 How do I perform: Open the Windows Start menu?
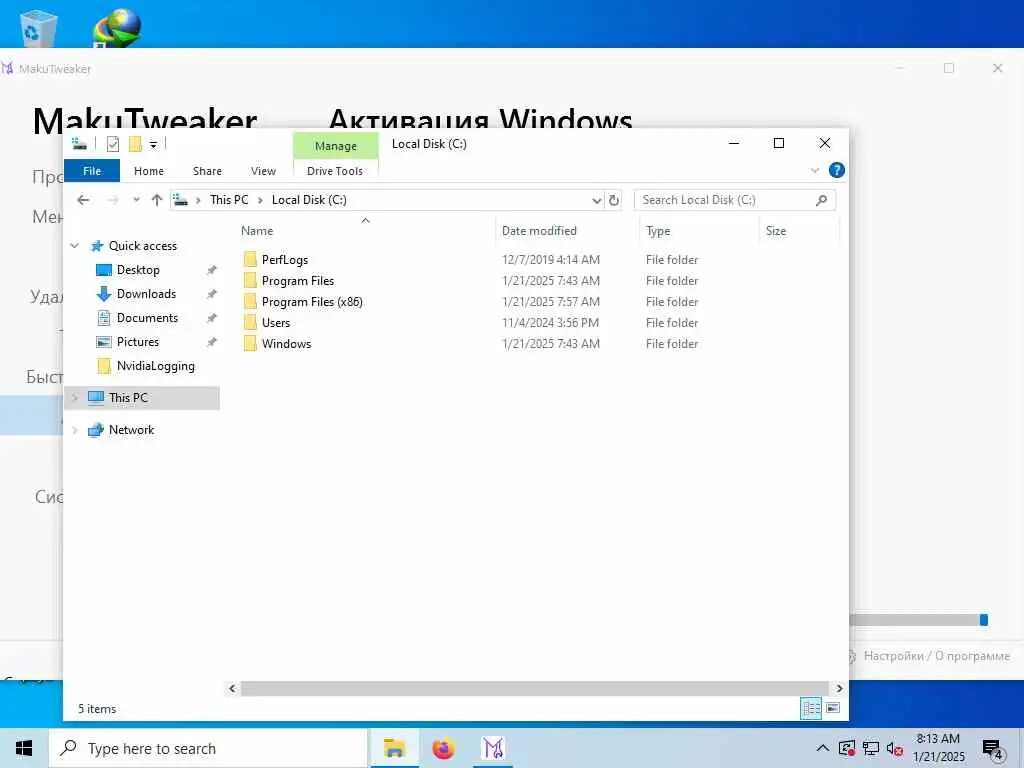24,748
